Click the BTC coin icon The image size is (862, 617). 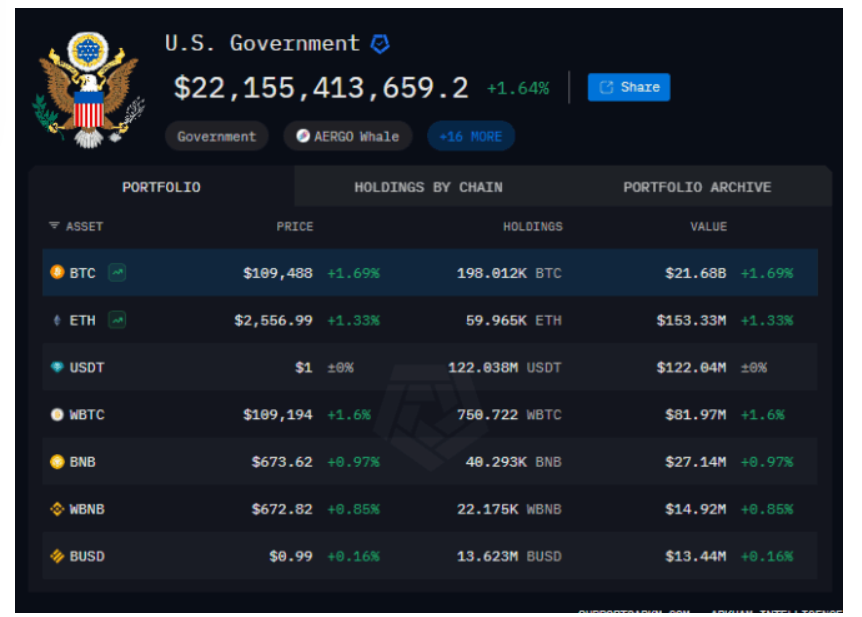click(x=57, y=272)
